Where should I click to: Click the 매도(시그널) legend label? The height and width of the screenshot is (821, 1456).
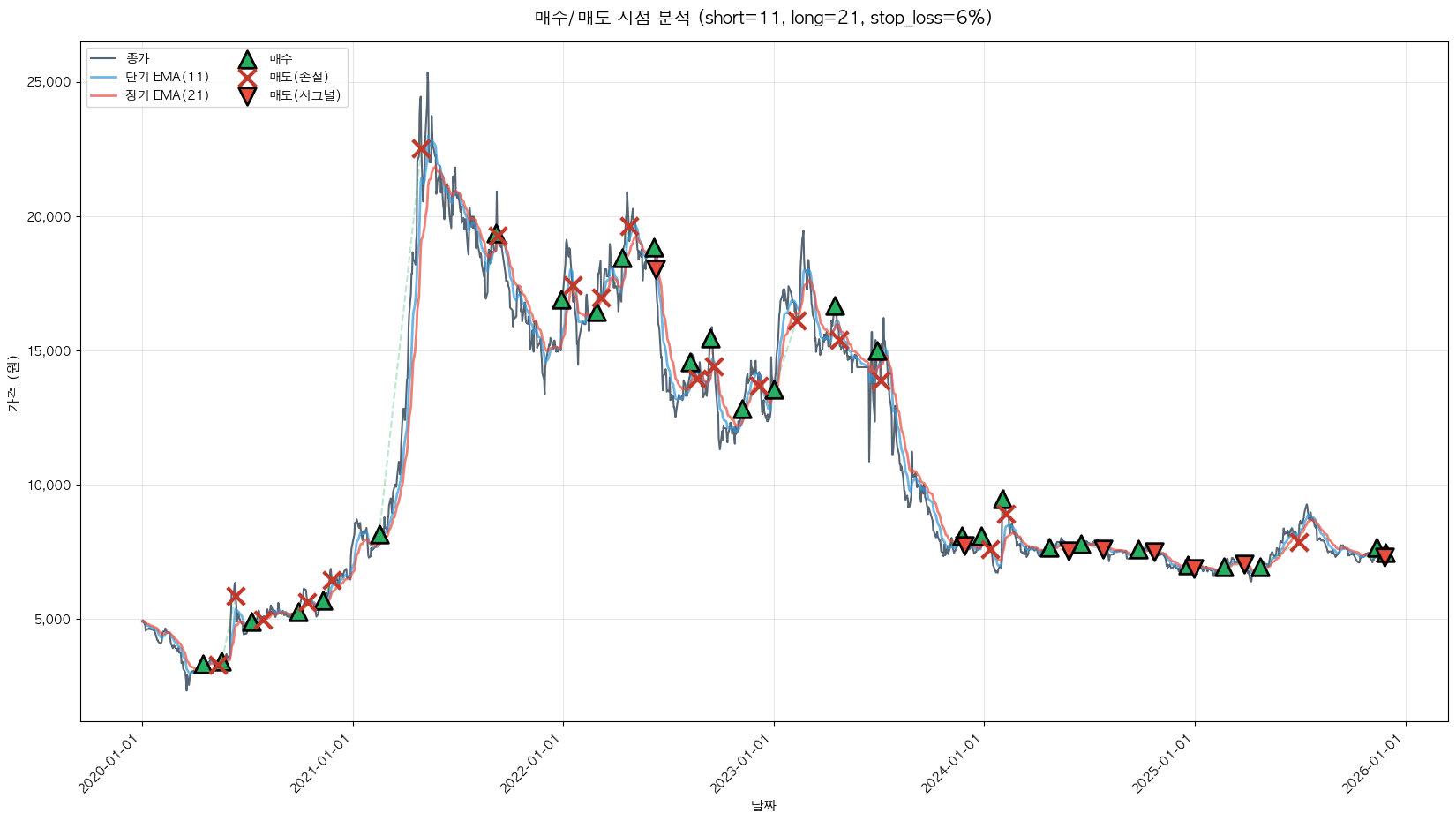pyautogui.click(x=304, y=96)
